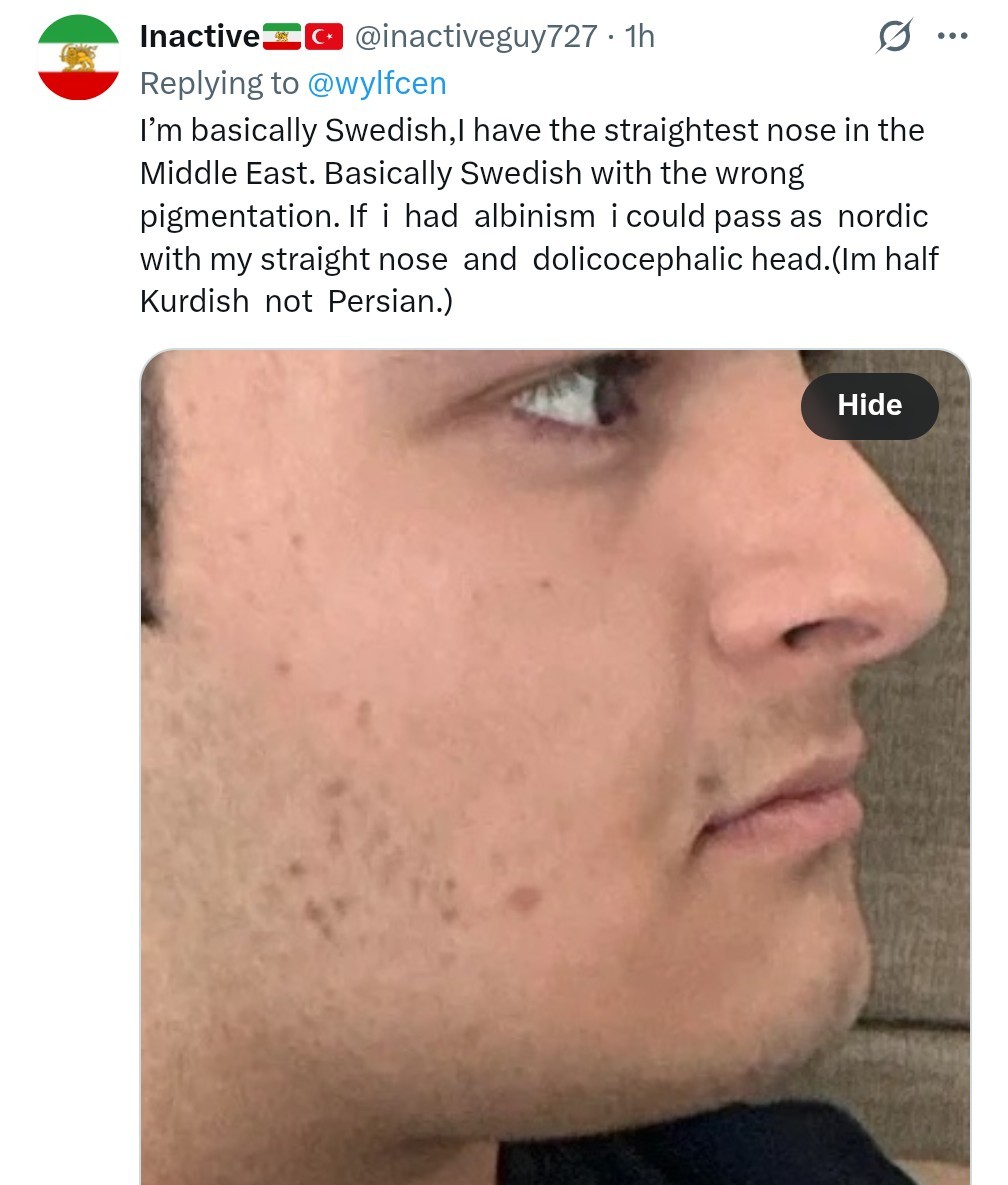Open the @wylfcen mention link
The width and height of the screenshot is (1008, 1185).
tap(377, 83)
